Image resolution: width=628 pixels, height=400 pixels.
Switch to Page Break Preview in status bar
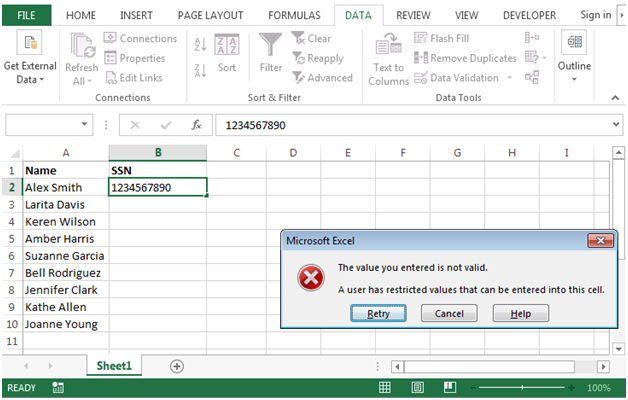point(450,387)
